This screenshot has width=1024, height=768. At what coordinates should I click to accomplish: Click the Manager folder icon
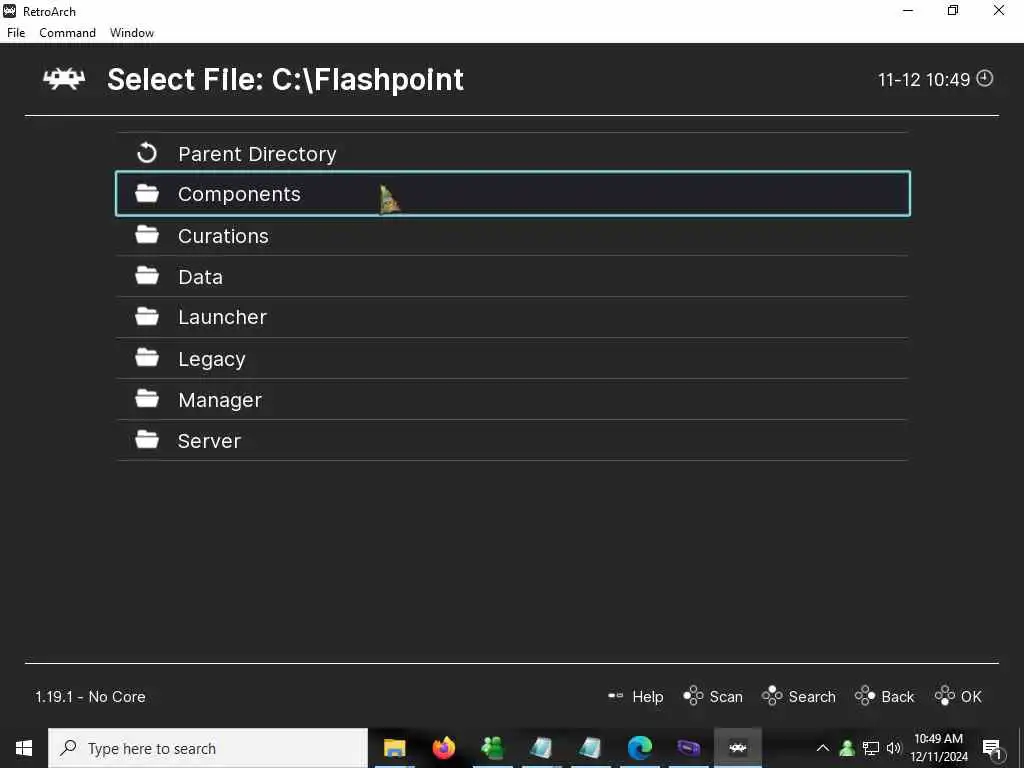147,398
